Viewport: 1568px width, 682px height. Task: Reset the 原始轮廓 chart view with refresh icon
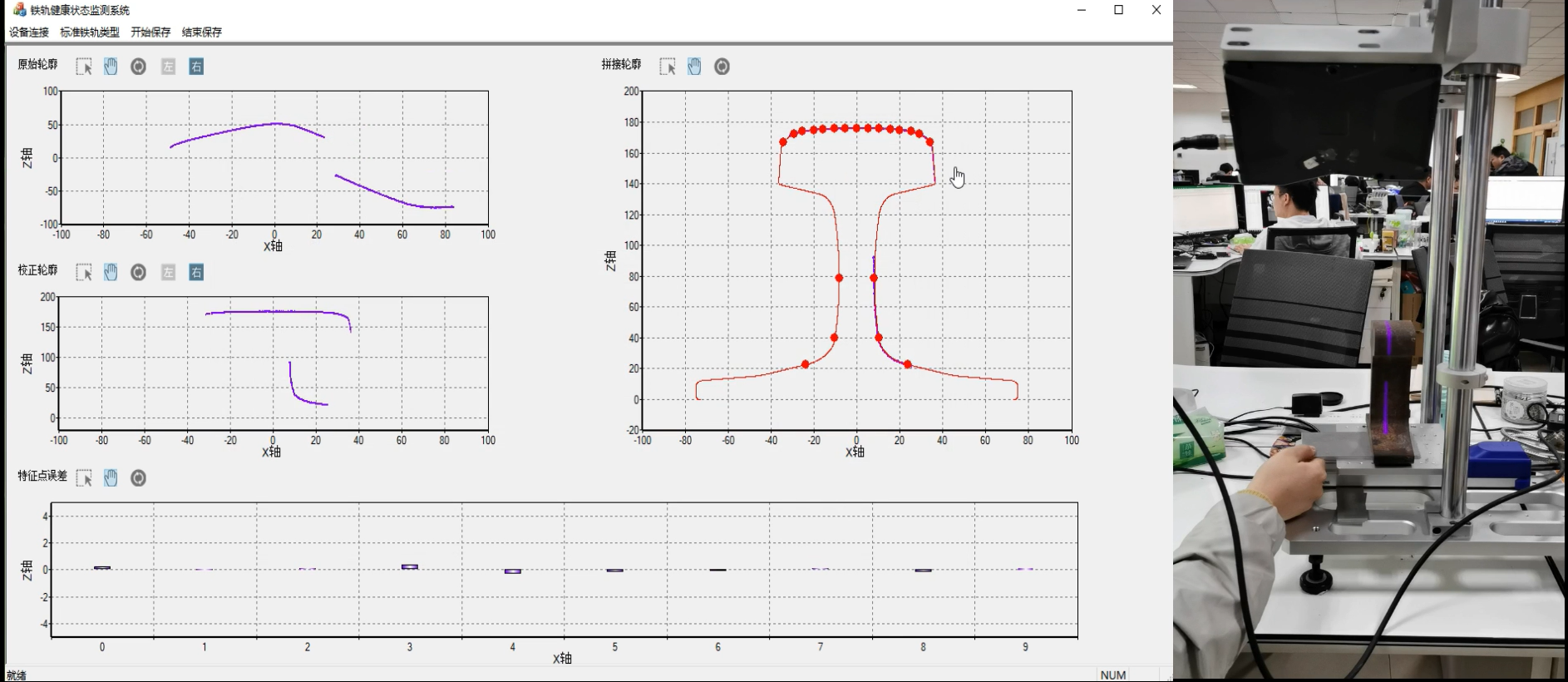(x=139, y=67)
